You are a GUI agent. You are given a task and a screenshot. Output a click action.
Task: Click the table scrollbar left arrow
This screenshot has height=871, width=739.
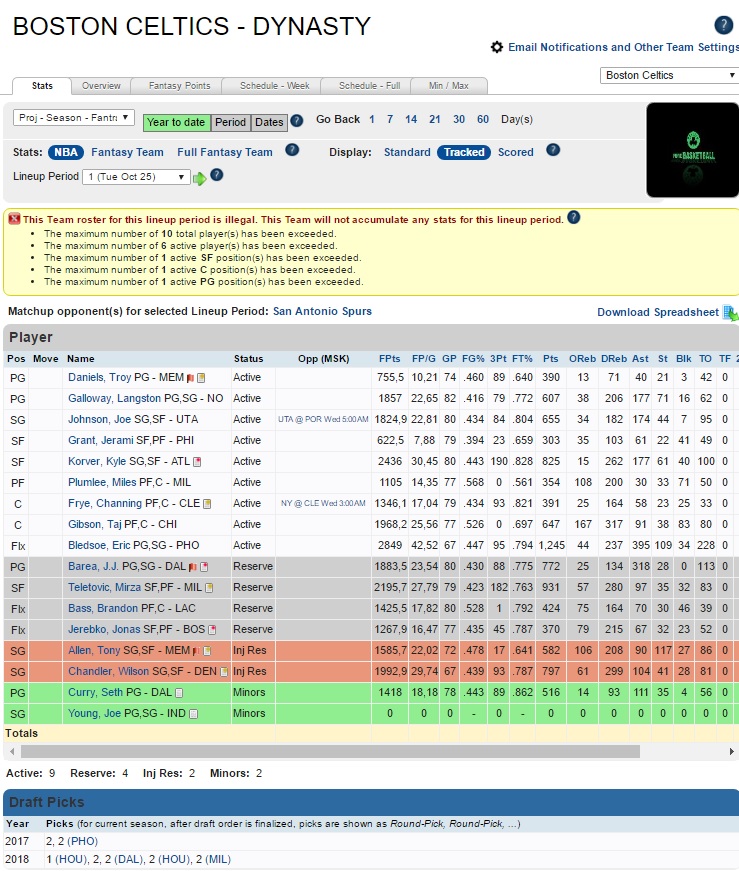coord(12,752)
